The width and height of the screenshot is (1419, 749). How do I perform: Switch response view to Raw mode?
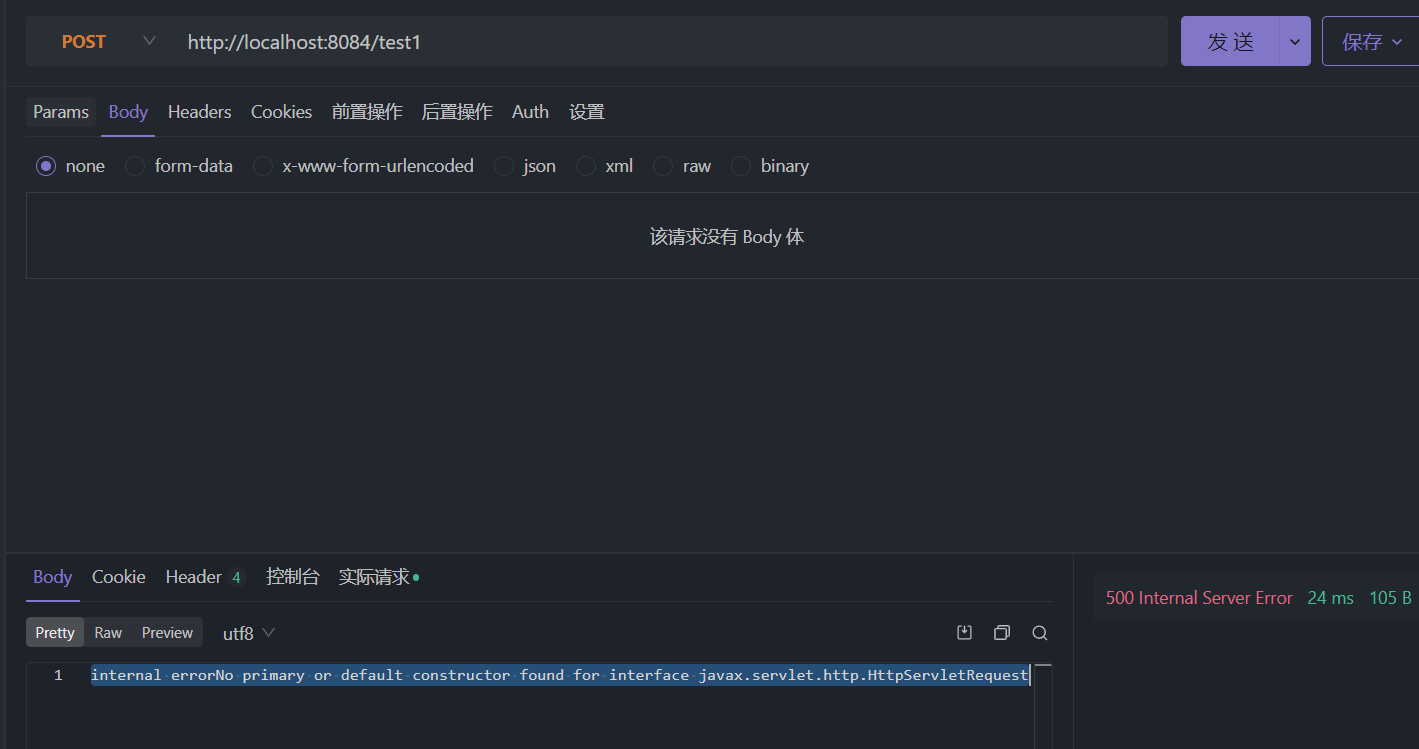click(x=107, y=632)
